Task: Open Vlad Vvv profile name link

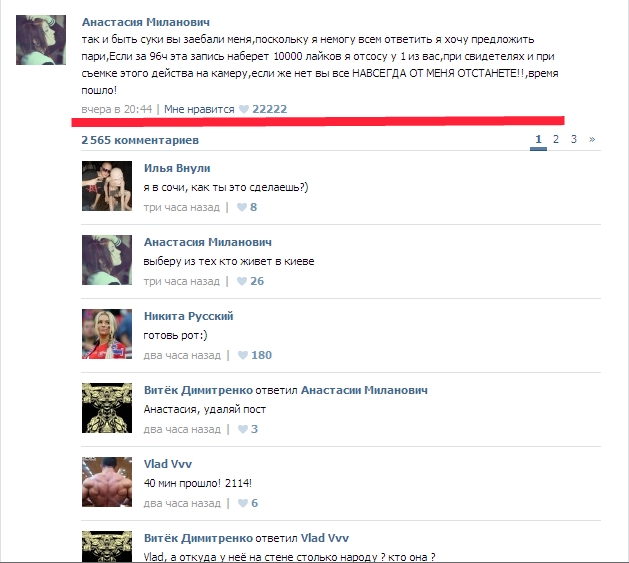Action: (x=168, y=464)
